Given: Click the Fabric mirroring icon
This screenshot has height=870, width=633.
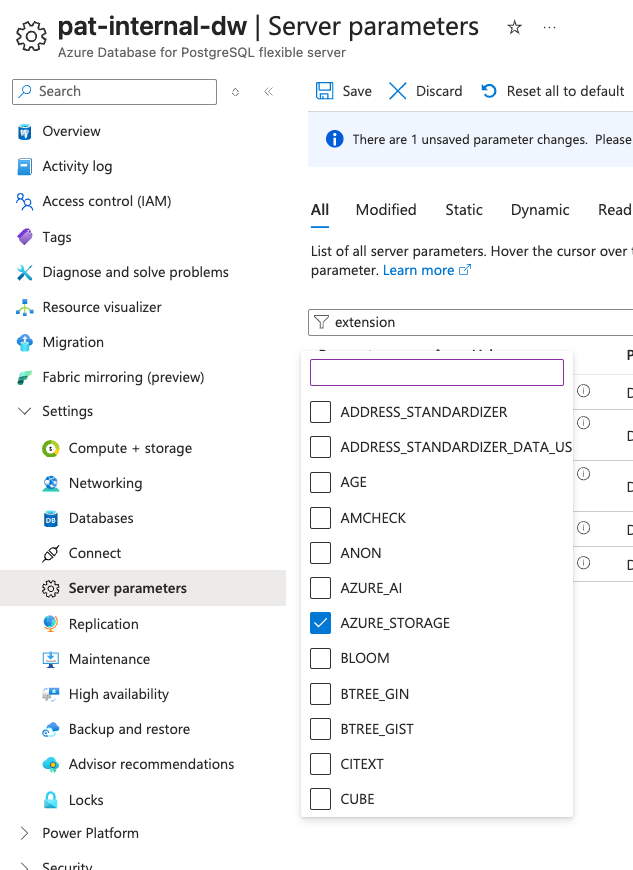Looking at the screenshot, I should (24, 378).
